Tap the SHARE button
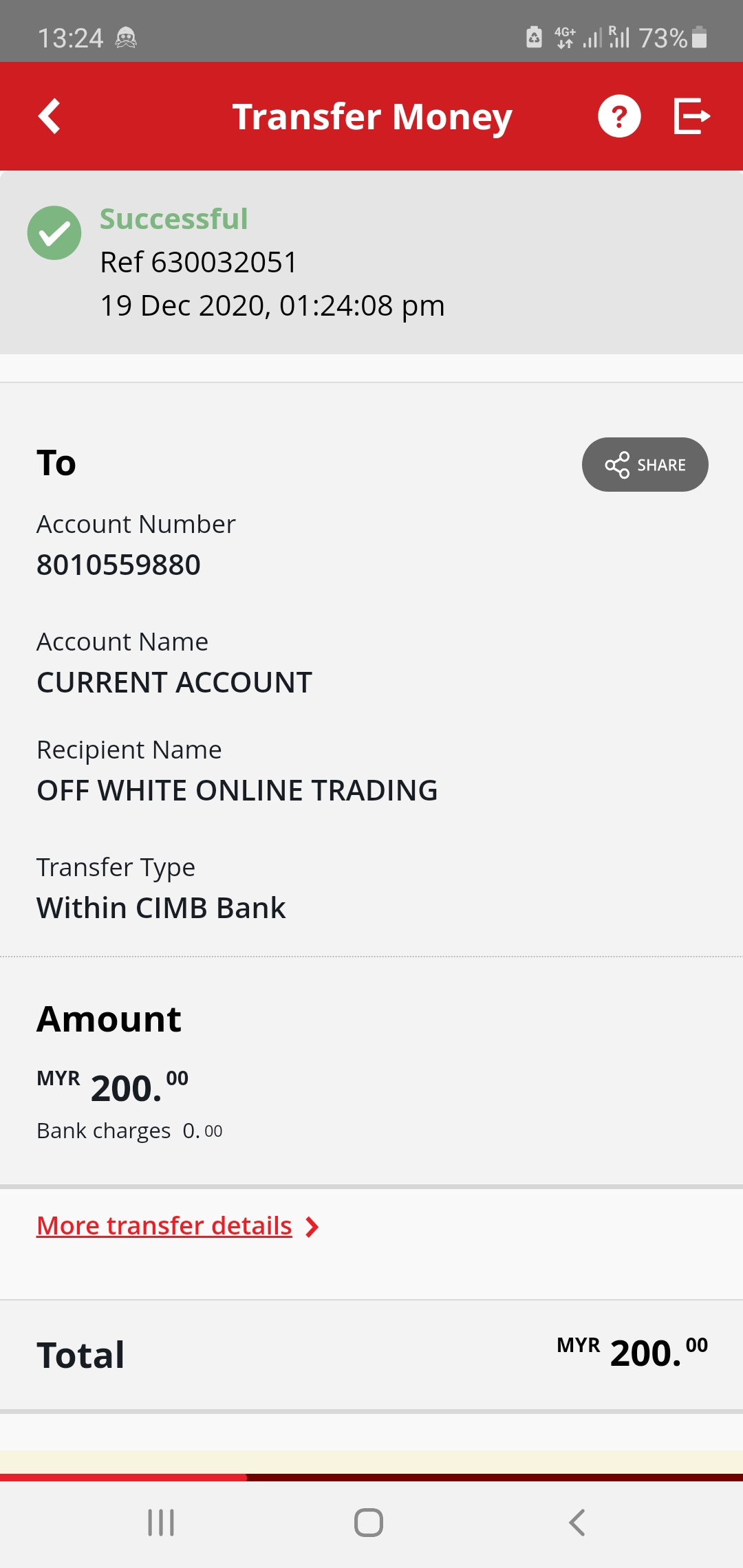Image resolution: width=743 pixels, height=1568 pixels. pyautogui.click(x=645, y=465)
